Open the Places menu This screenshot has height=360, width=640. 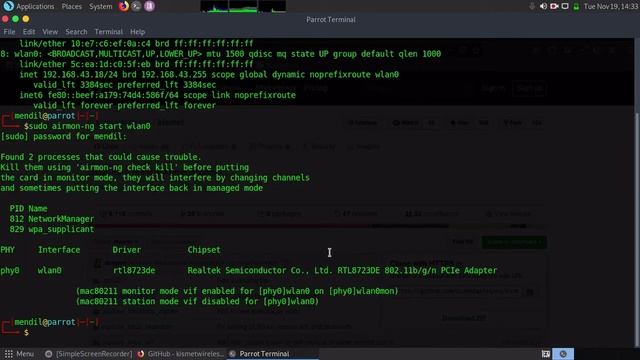[x=71, y=6]
